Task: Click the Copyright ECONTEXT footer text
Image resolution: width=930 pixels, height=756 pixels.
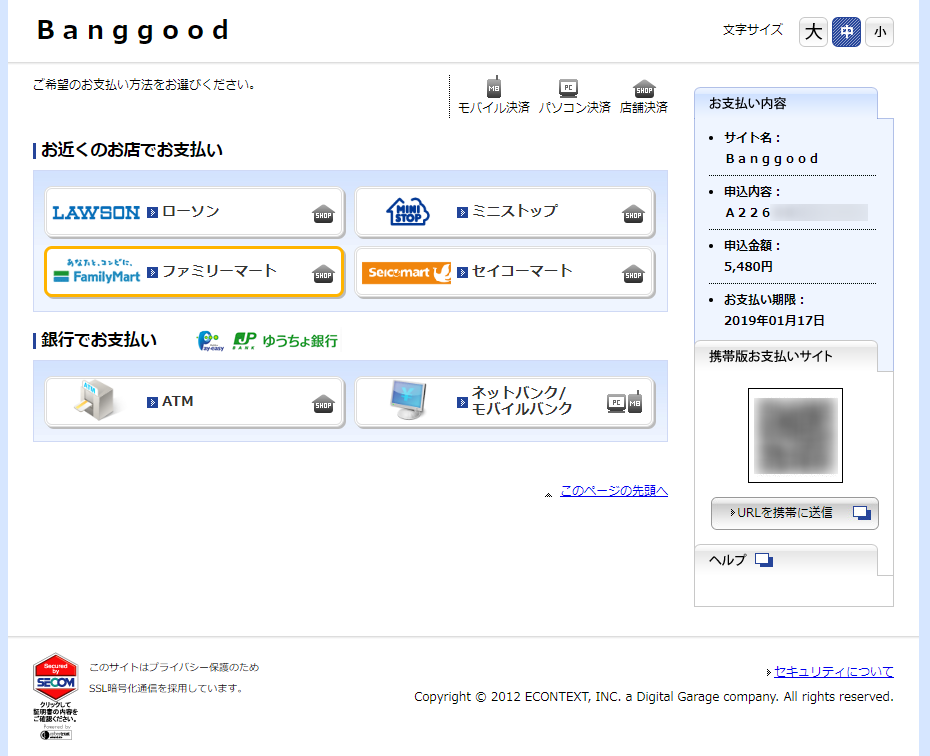Action: (x=654, y=697)
